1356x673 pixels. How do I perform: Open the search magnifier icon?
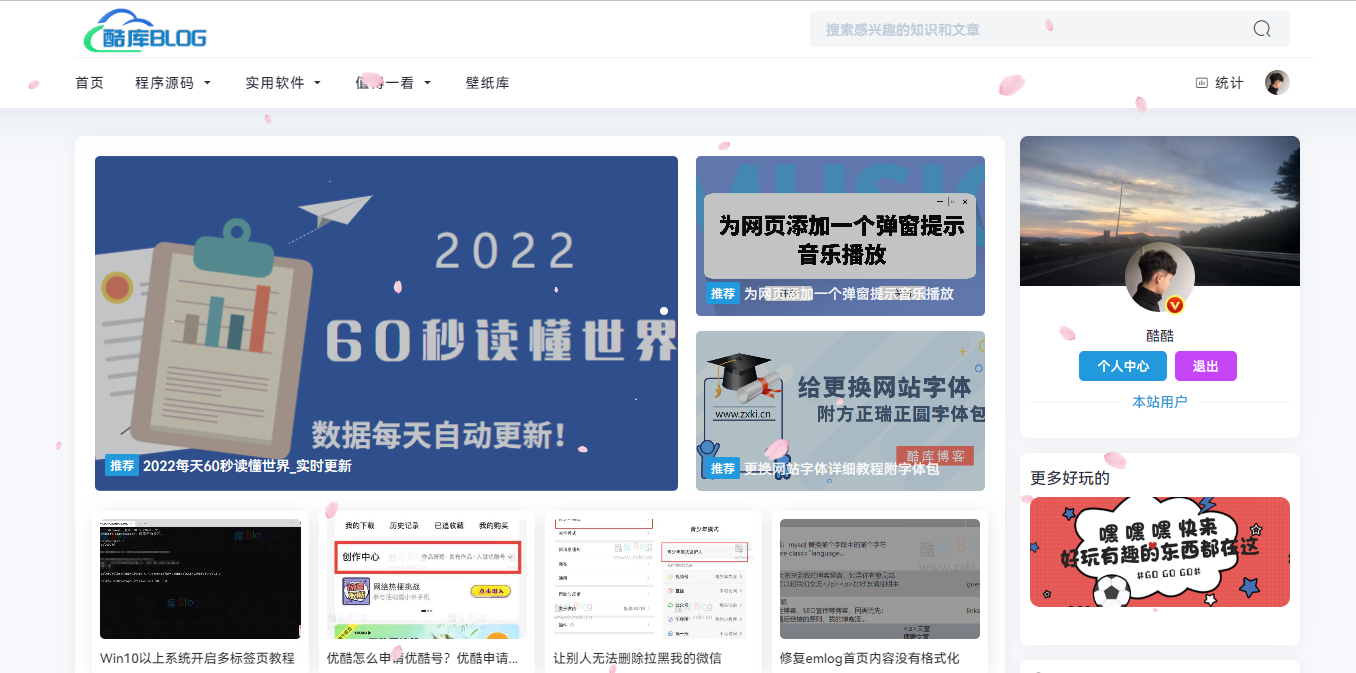coord(1261,29)
